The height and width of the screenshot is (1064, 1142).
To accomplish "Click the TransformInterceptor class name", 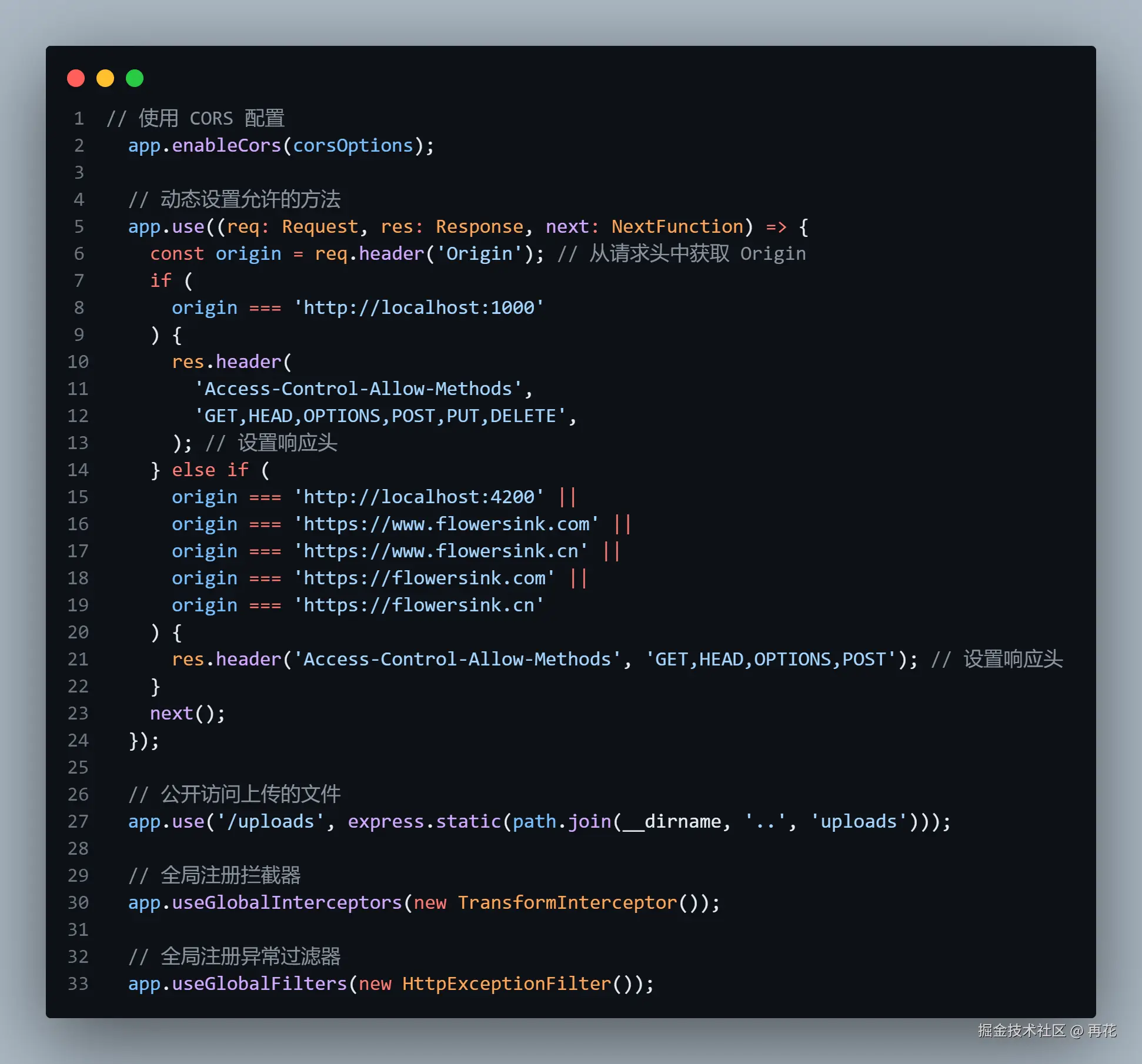I will pyautogui.click(x=567, y=902).
